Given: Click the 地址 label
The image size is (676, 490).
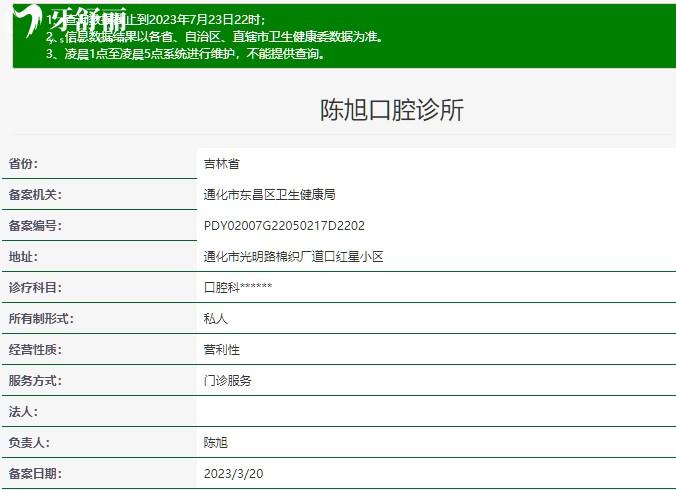Looking at the screenshot, I should click(x=23, y=257).
